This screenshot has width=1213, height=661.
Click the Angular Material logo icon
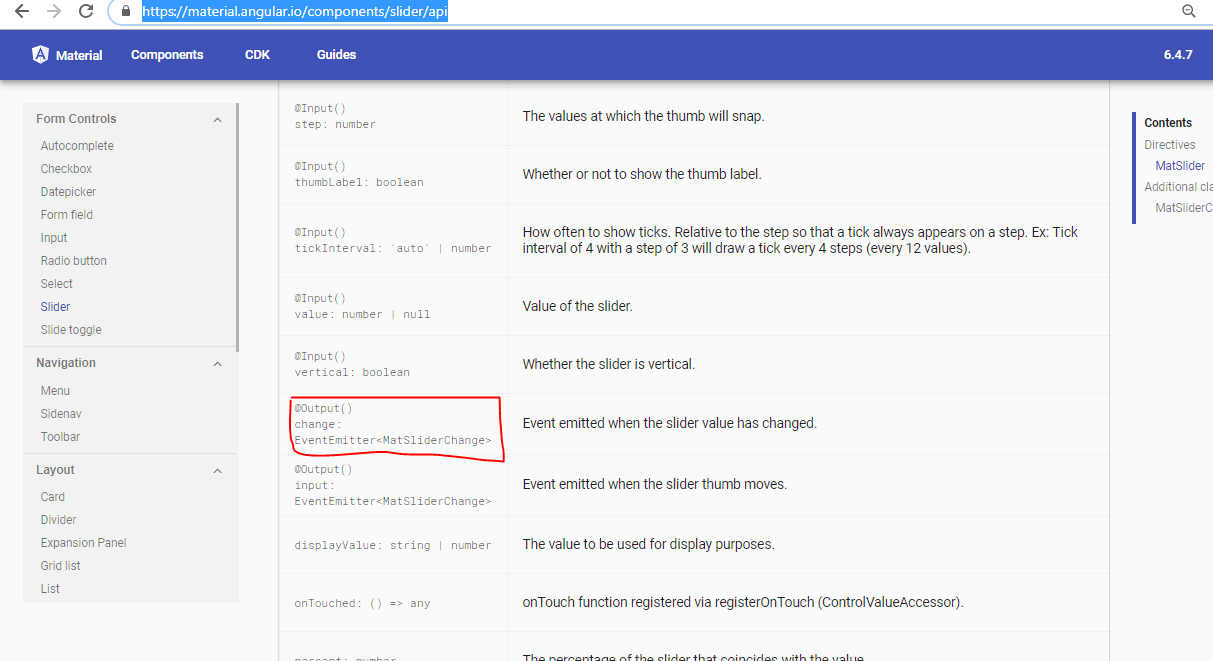click(40, 55)
